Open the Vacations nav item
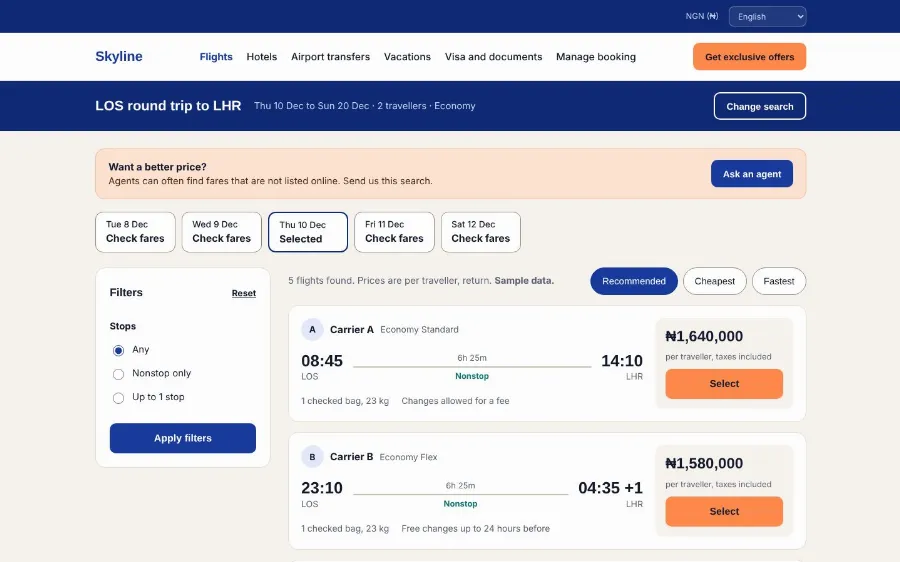 408,57
